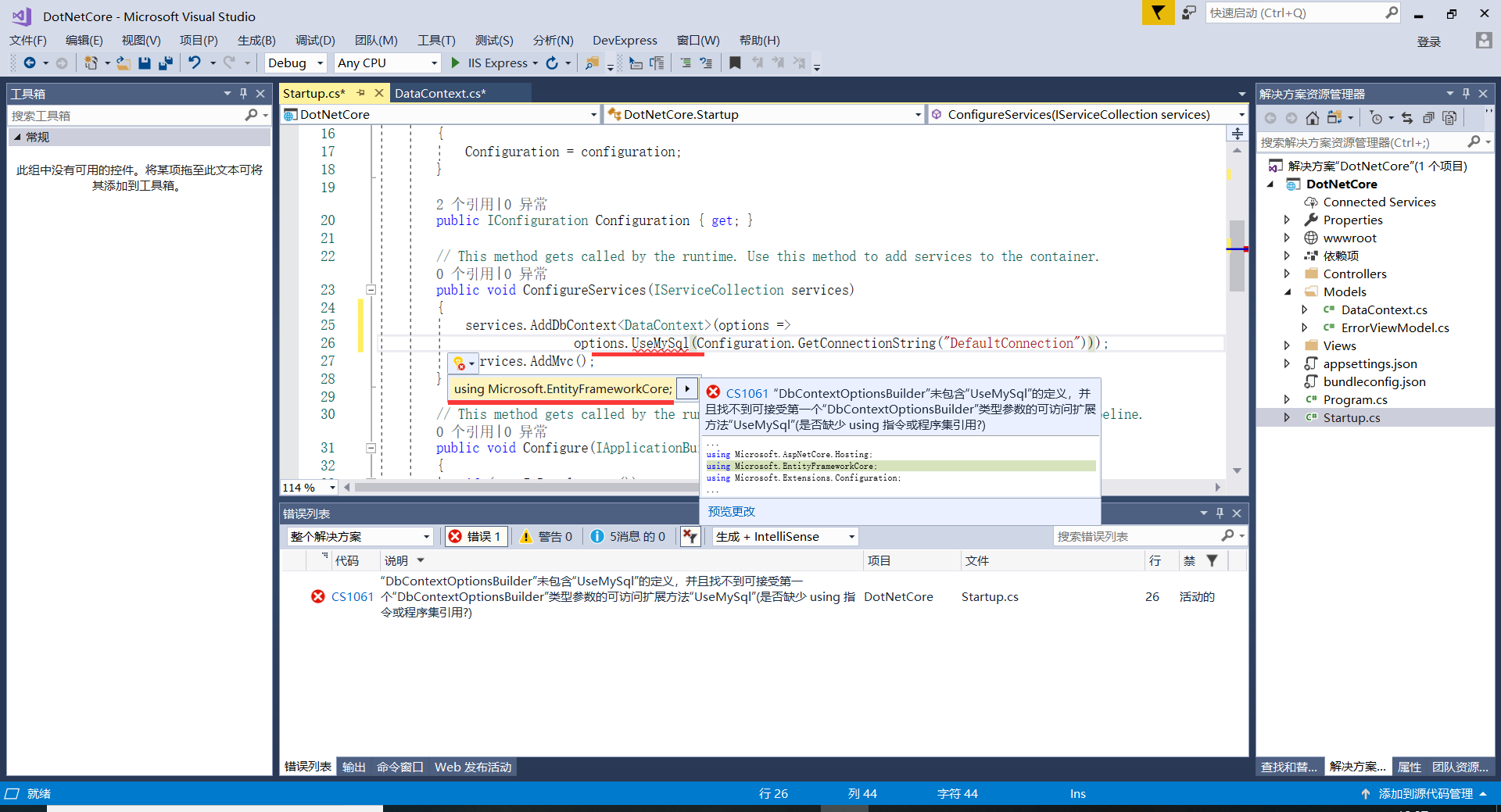Click the Pending Changes Filter clock icon
1501x812 pixels.
coord(1376,118)
